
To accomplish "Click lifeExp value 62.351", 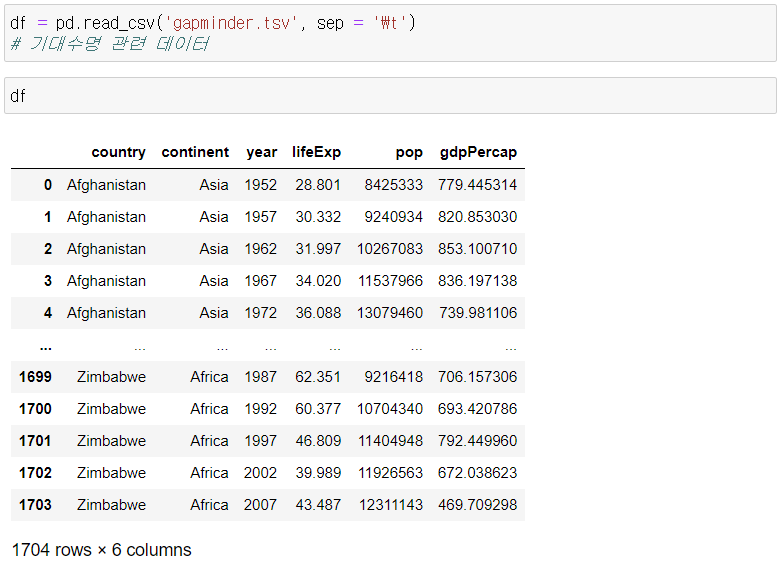I will coord(318,377).
